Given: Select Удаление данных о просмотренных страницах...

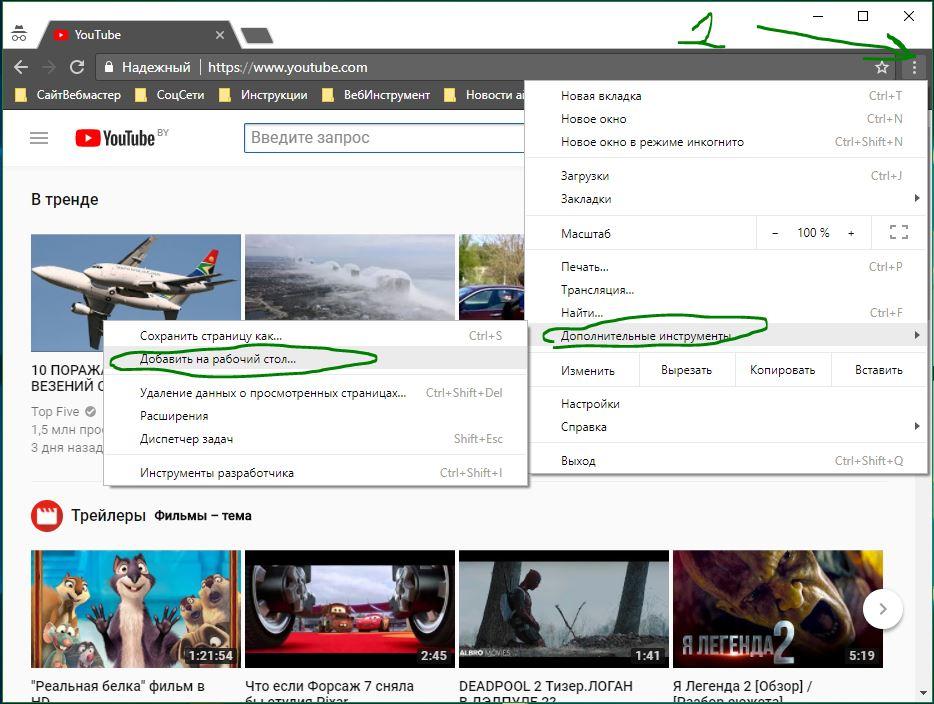Looking at the screenshot, I should tap(316, 393).
